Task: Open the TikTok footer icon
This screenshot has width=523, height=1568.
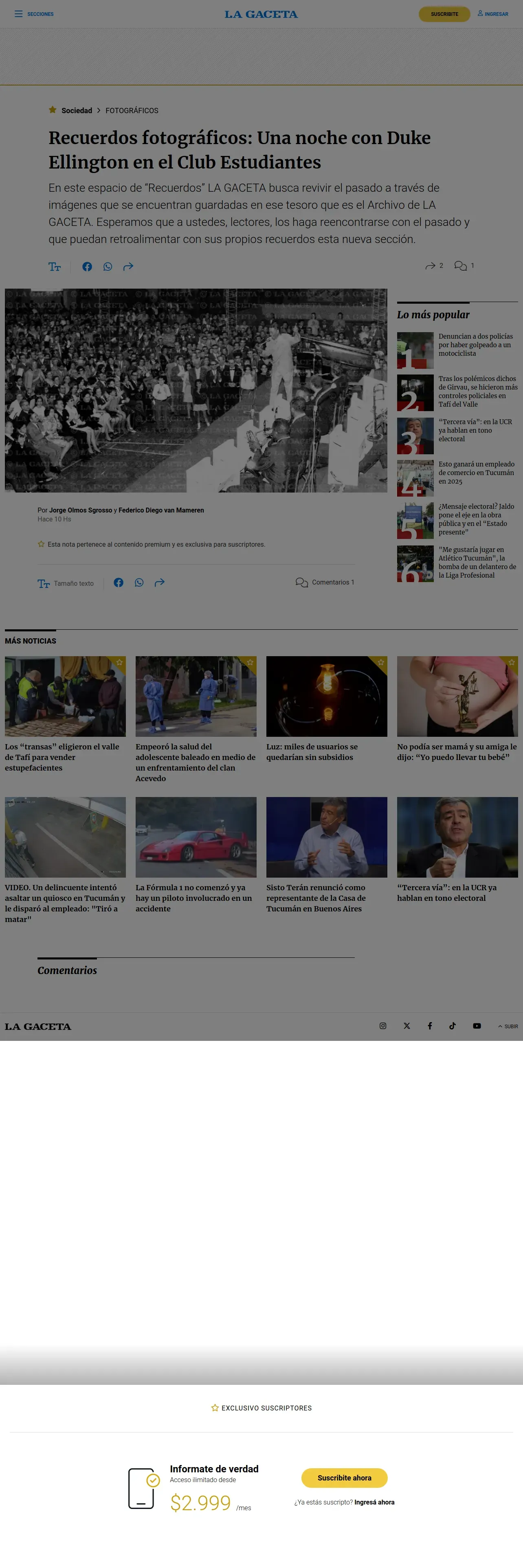Action: click(453, 1026)
